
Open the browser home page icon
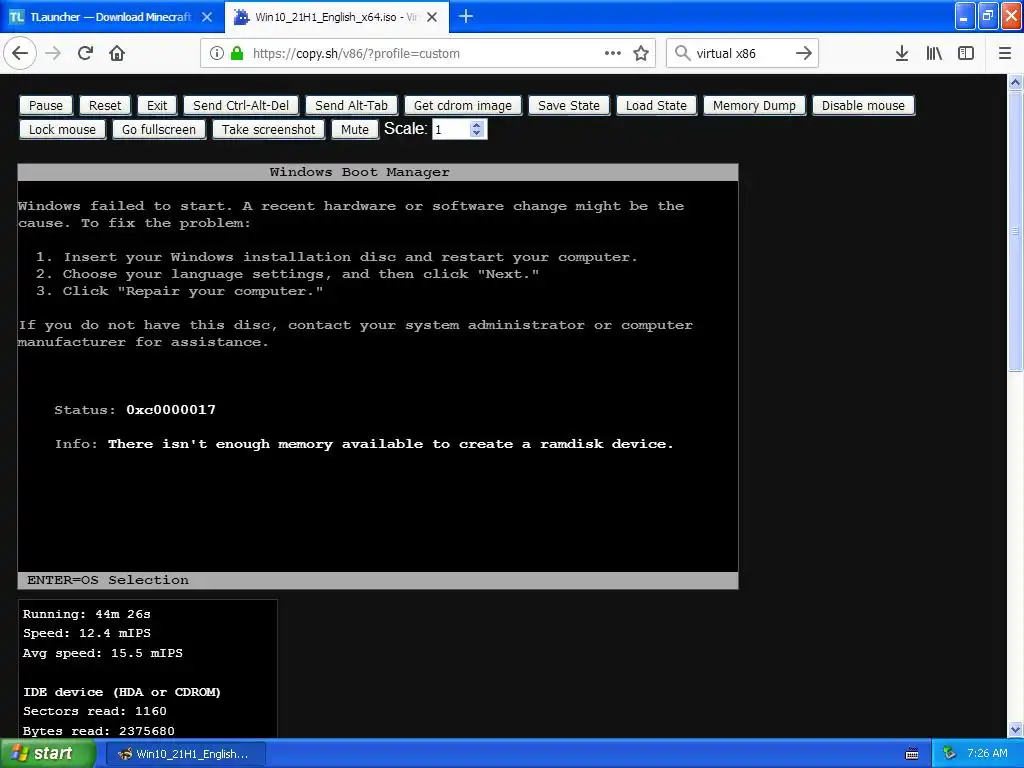(117, 53)
